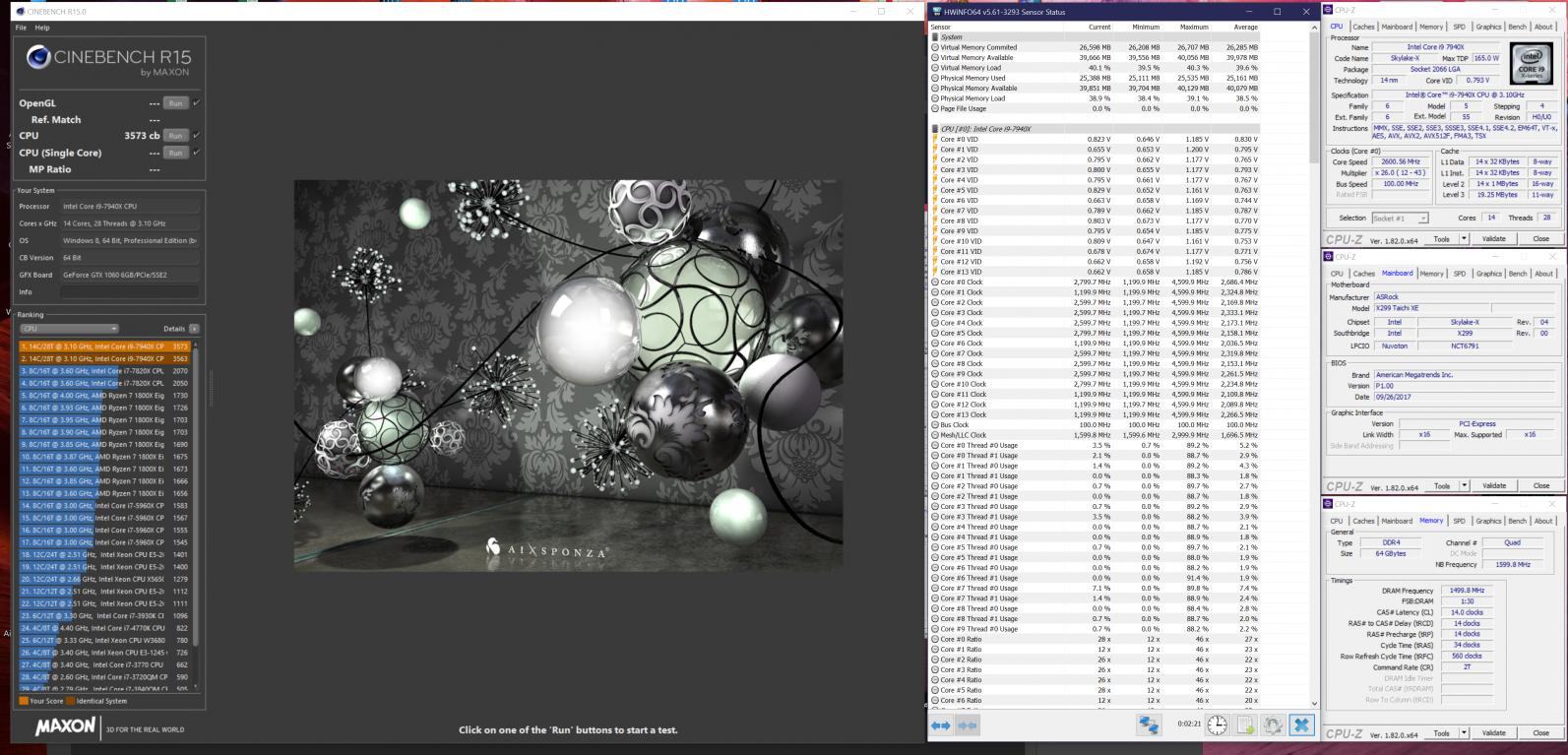This screenshot has height=755, width=1568.
Task: Click the MAXON logo at bottom left
Action: [x=66, y=727]
